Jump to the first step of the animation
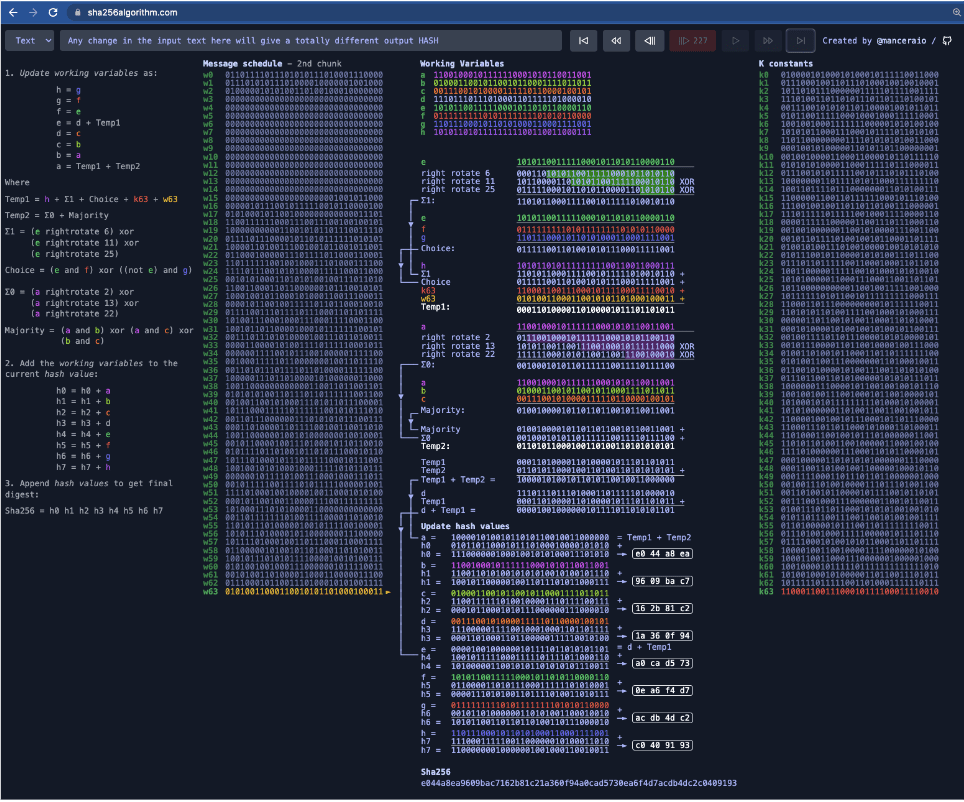 [x=583, y=41]
